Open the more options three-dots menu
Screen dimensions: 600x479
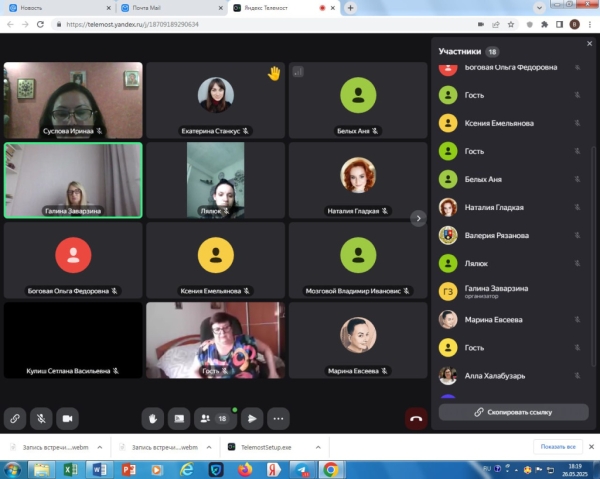(x=279, y=418)
